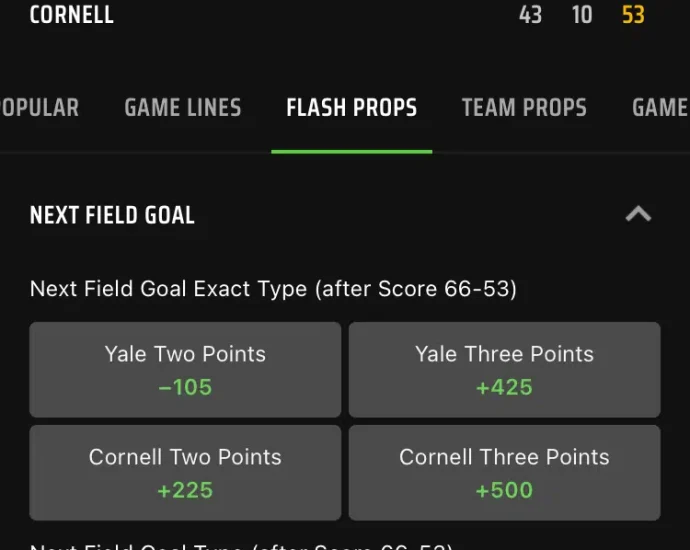Go to the Popular tab
This screenshot has width=690, height=550.
coord(39,108)
